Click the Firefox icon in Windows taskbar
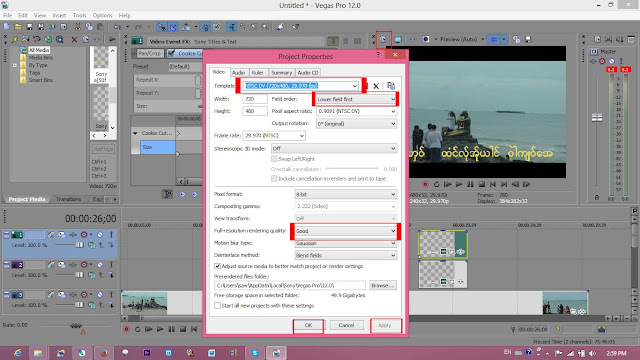Screen dimensions: 640x360 pyautogui.click(x=104, y=353)
